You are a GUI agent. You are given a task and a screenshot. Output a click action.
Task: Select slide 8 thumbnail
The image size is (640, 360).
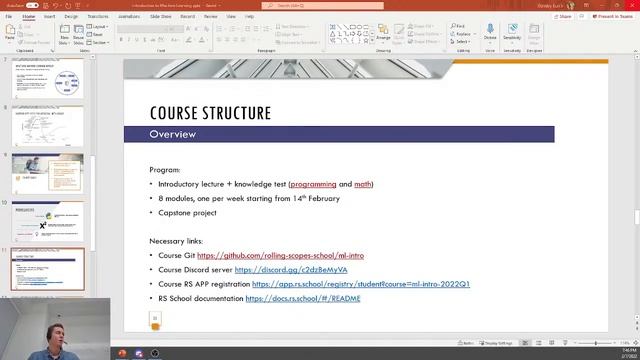pos(47,126)
